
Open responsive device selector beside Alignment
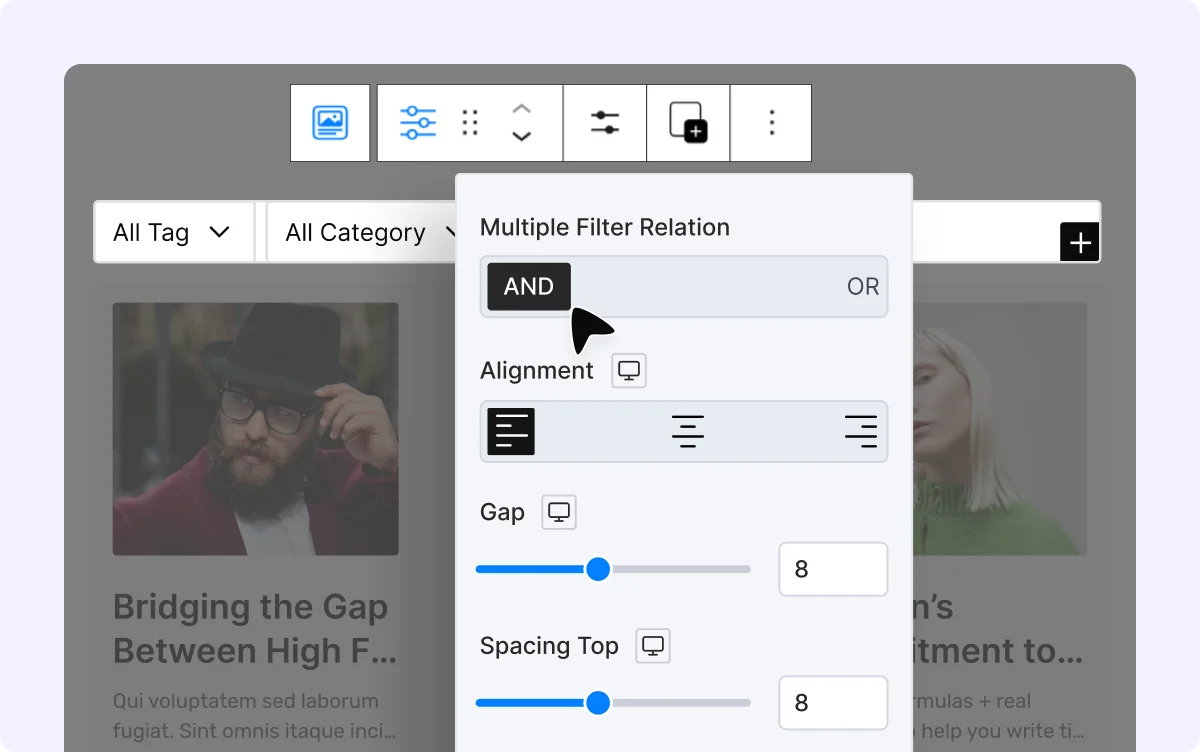[x=629, y=371]
